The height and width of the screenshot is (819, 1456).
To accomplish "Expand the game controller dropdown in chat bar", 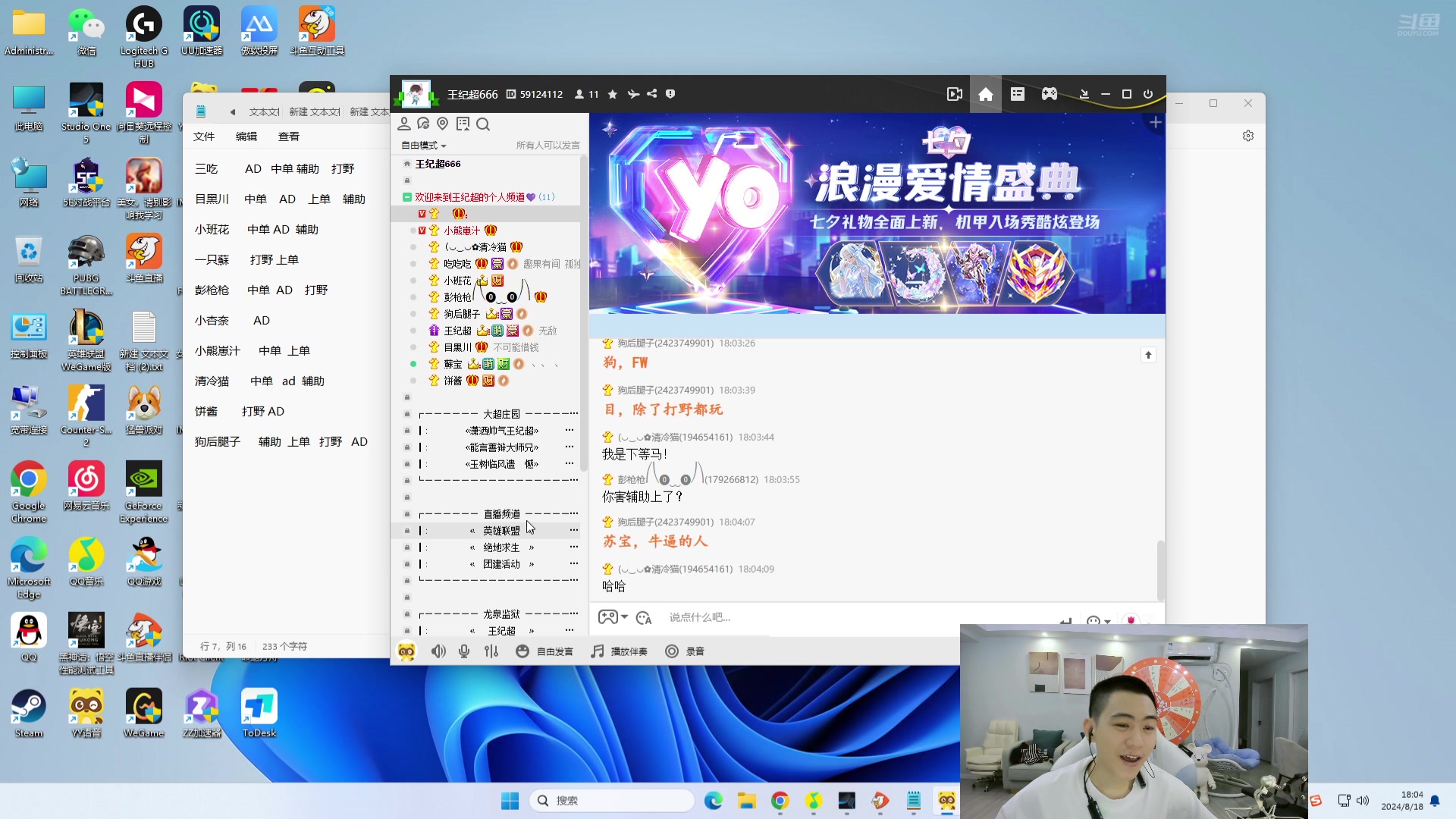I will point(613,617).
